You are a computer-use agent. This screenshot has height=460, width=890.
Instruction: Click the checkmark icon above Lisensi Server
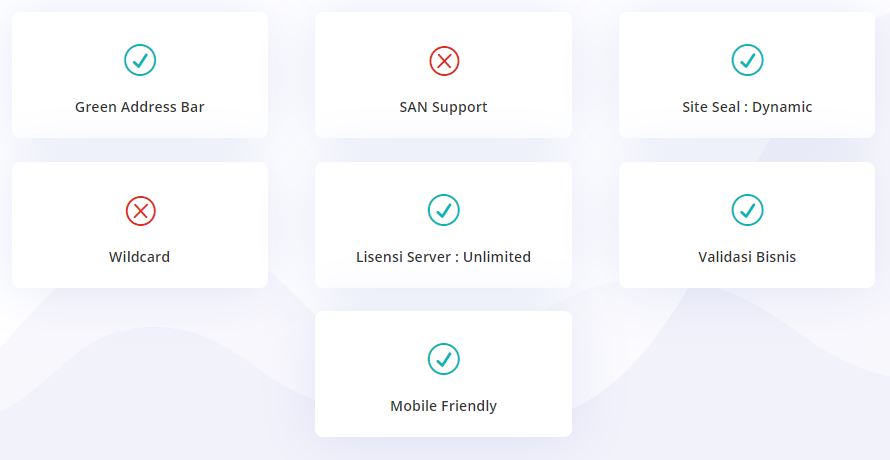[x=444, y=210]
